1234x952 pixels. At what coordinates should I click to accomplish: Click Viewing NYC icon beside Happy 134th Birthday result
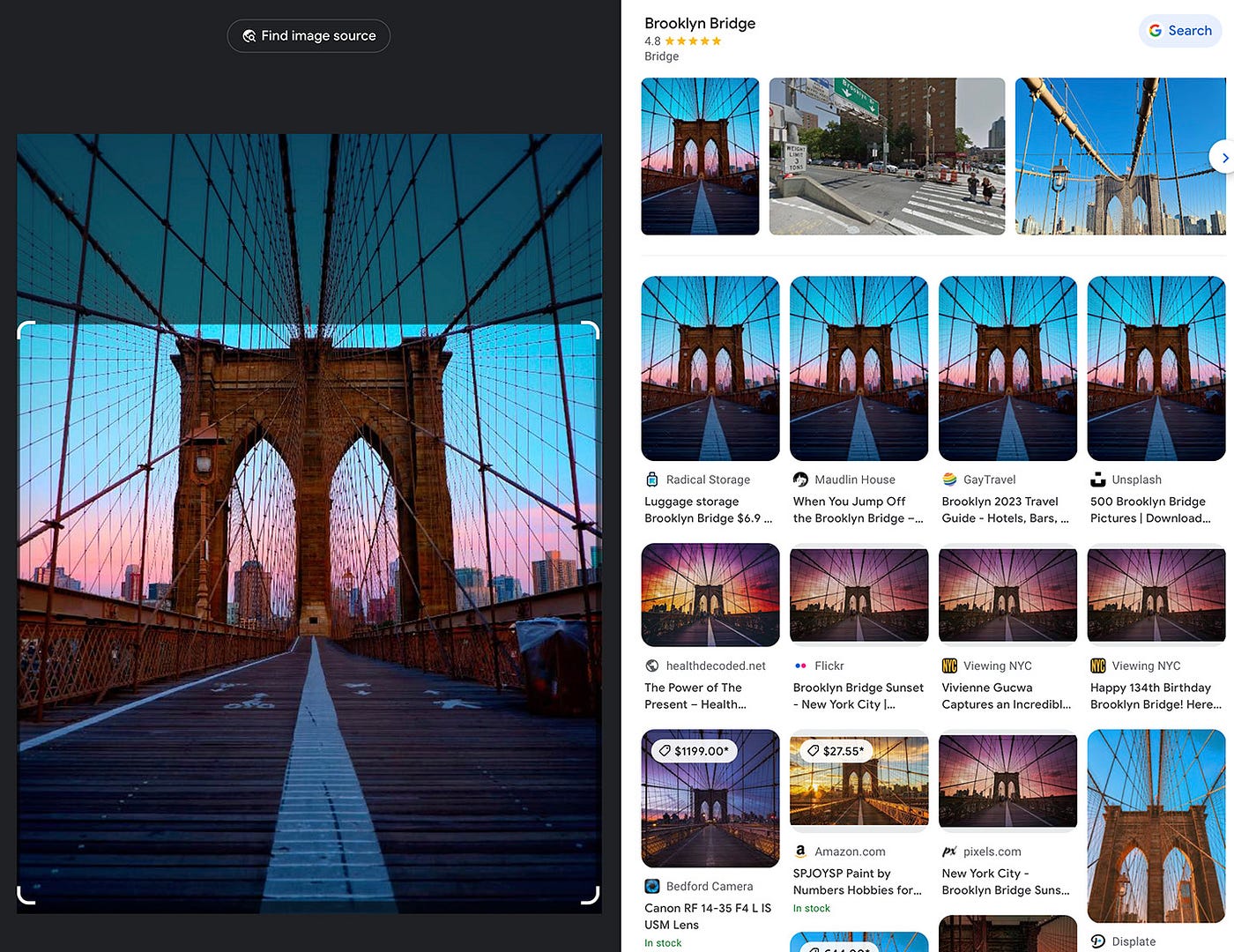1098,666
